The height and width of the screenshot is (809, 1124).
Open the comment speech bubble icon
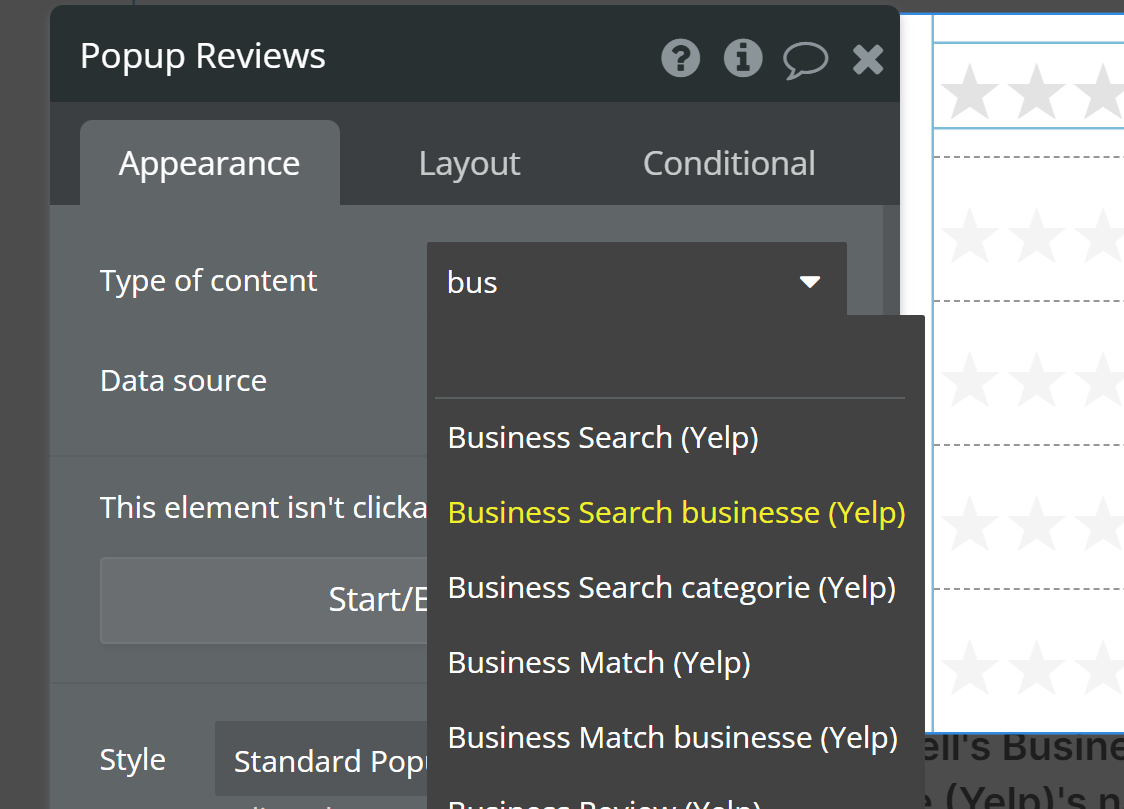tap(805, 59)
